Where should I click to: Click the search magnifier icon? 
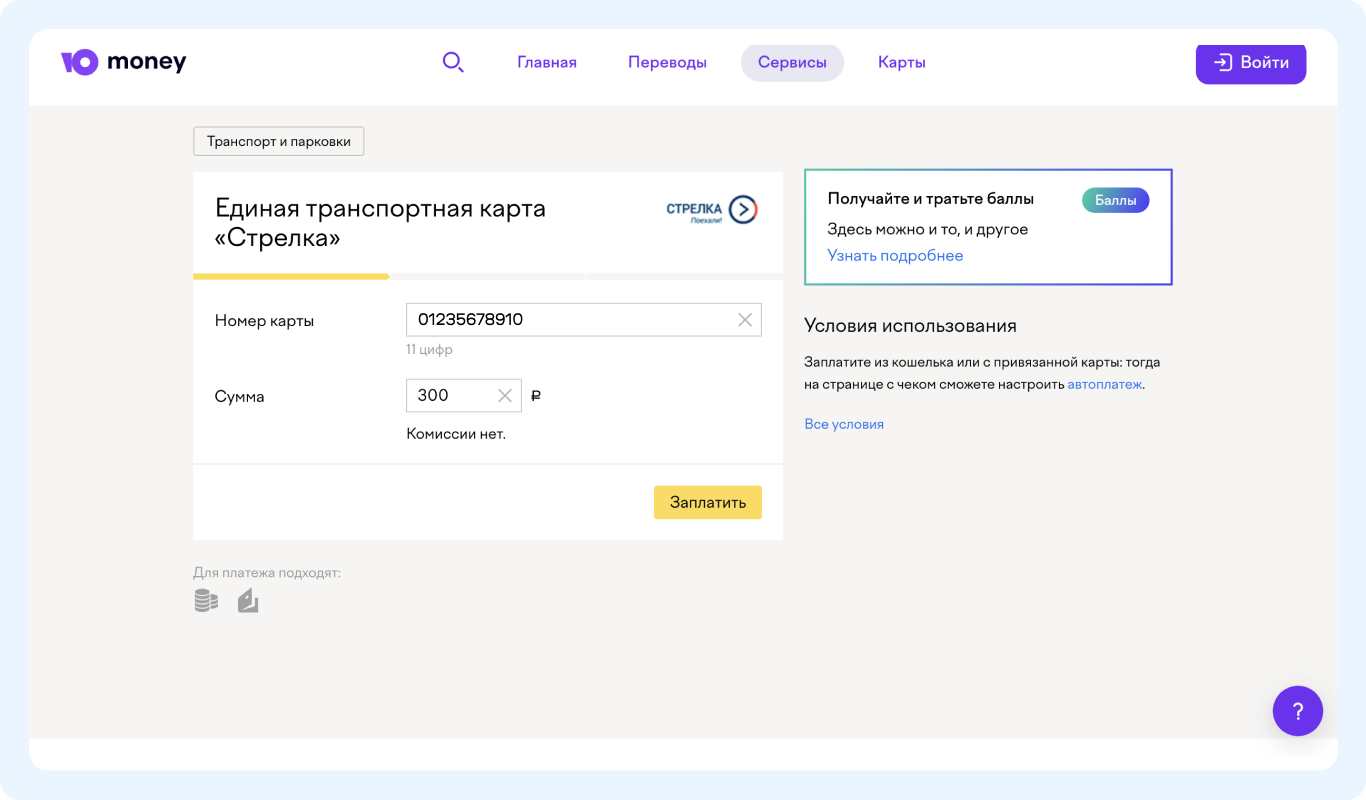(x=453, y=62)
